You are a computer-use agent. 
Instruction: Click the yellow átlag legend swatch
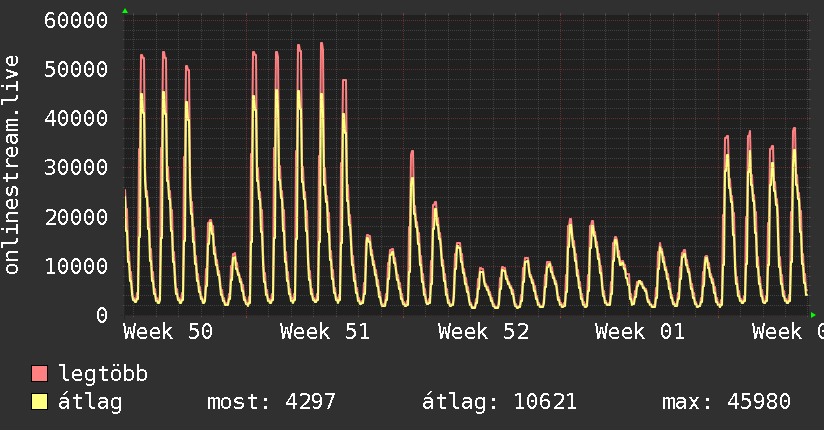39,402
